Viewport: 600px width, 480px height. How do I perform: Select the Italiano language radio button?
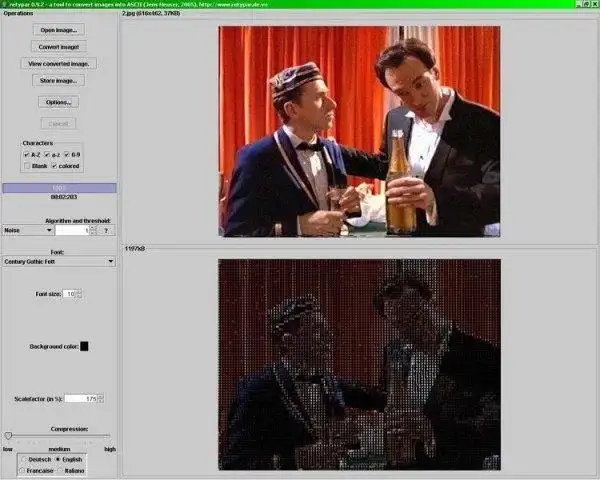[x=60, y=470]
